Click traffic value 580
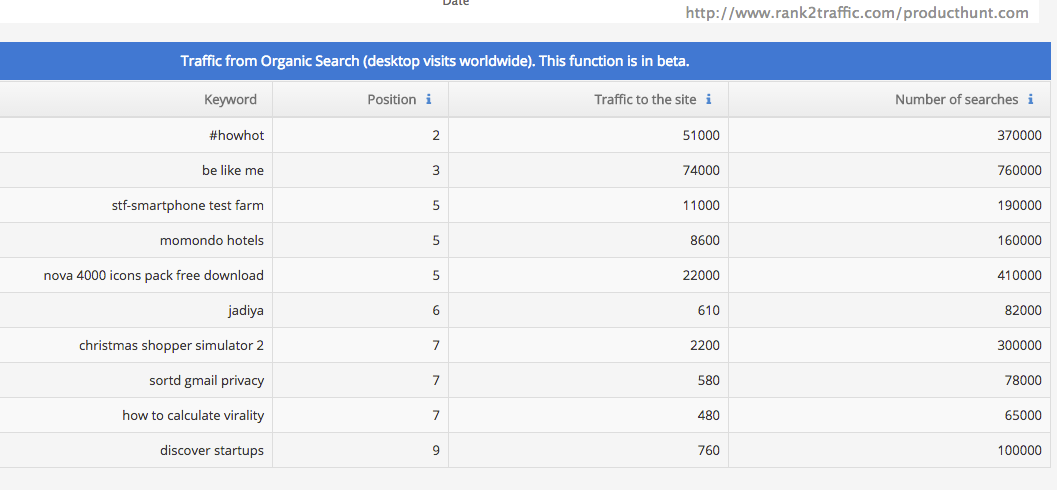This screenshot has height=490, width=1057. pos(708,381)
